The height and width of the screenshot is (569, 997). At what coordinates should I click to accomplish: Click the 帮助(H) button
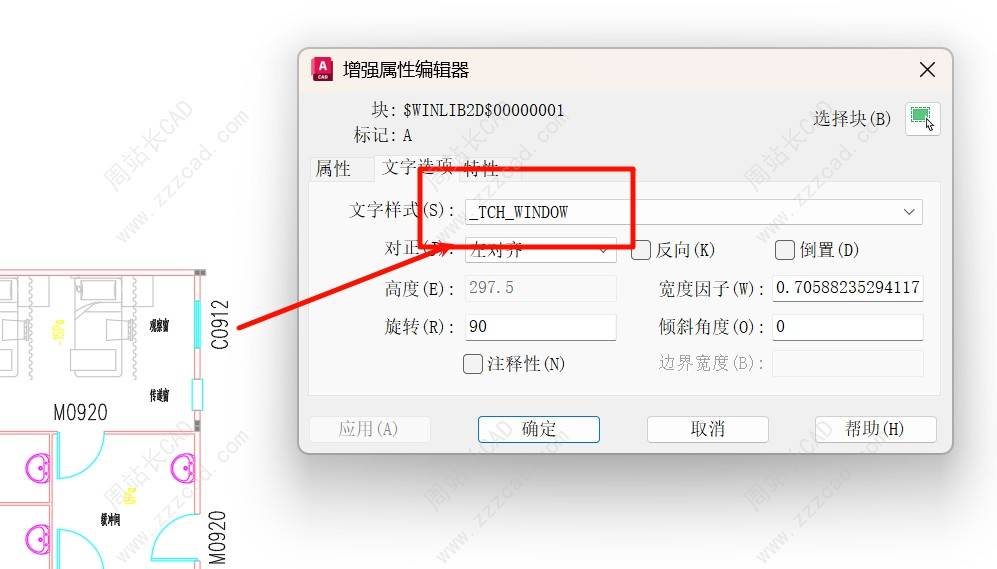(x=876, y=429)
